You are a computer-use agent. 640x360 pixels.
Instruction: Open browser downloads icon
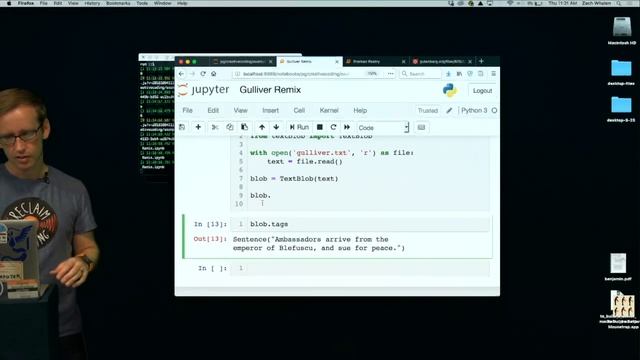tap(448, 74)
